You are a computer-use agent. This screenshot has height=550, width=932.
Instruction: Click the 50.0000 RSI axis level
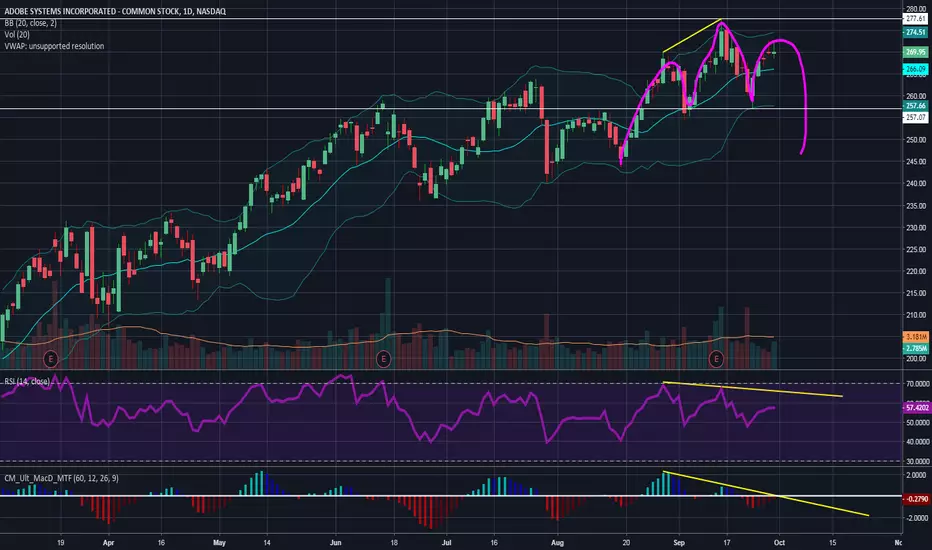[918, 423]
